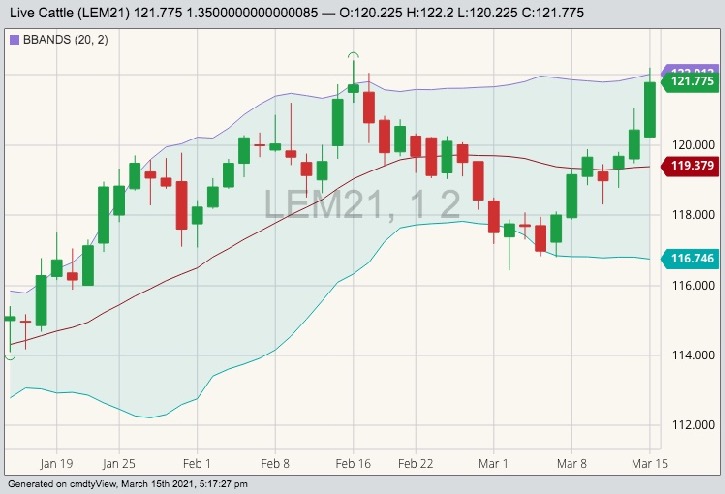Click the Feb 16 date axis label
Viewport: 725px width, 494px height.
353,463
